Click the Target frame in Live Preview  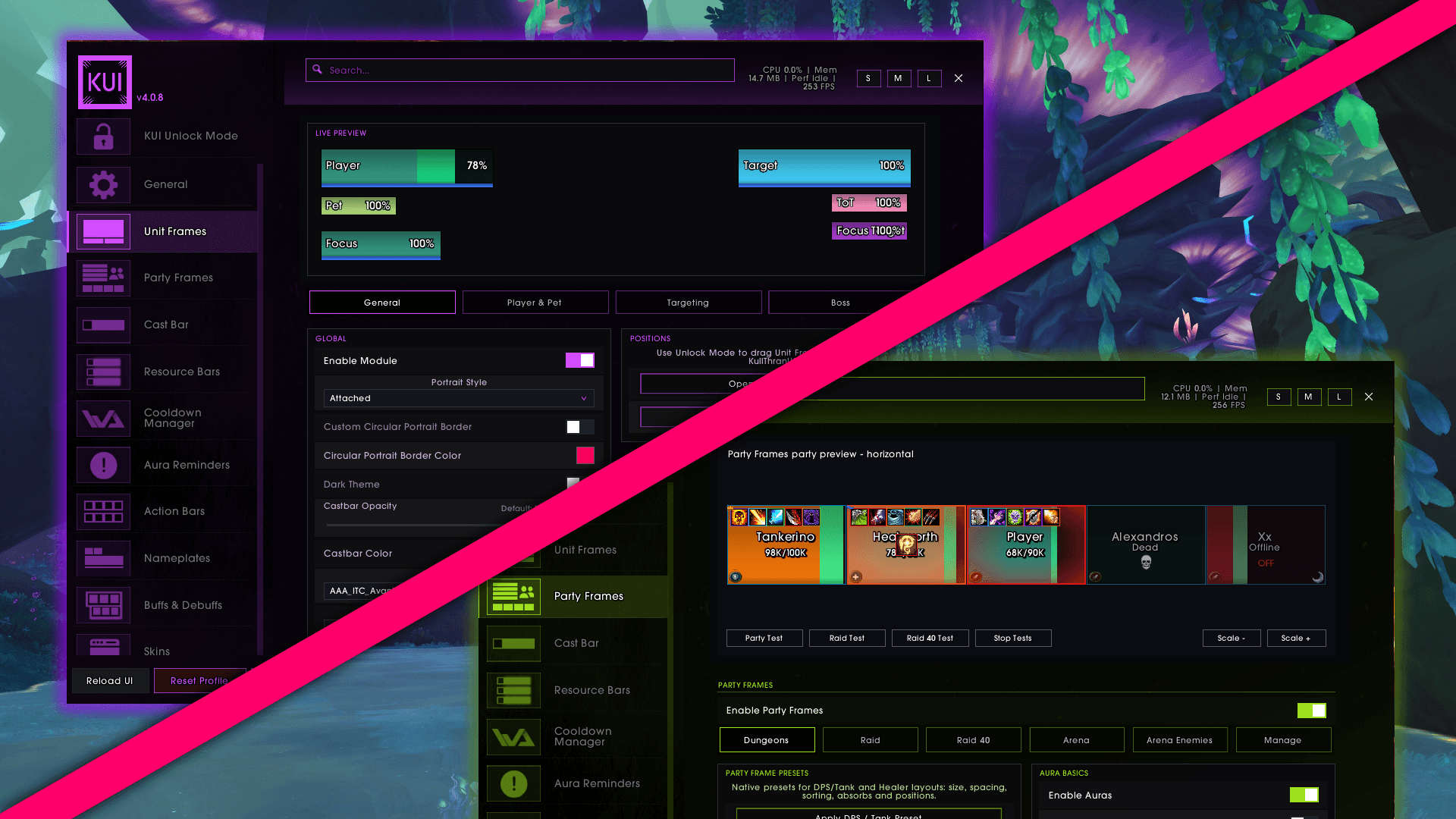click(x=824, y=168)
